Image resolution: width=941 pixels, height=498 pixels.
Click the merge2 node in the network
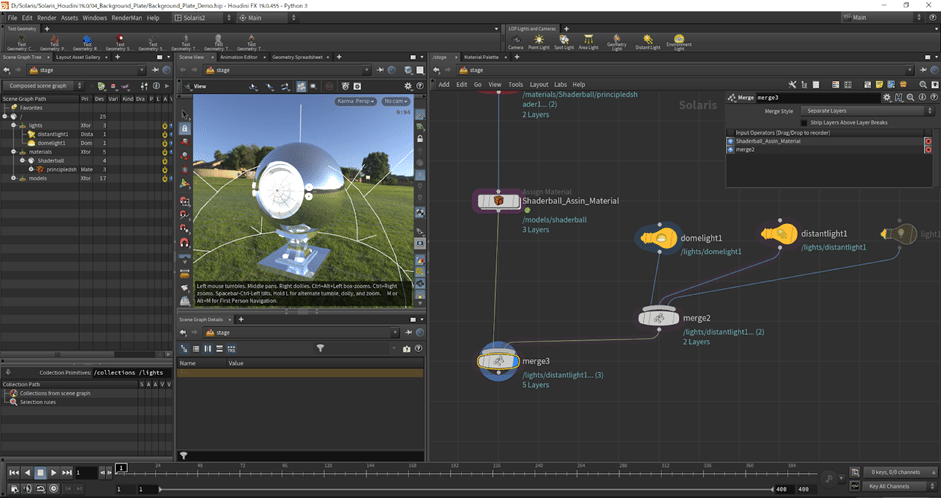point(659,317)
